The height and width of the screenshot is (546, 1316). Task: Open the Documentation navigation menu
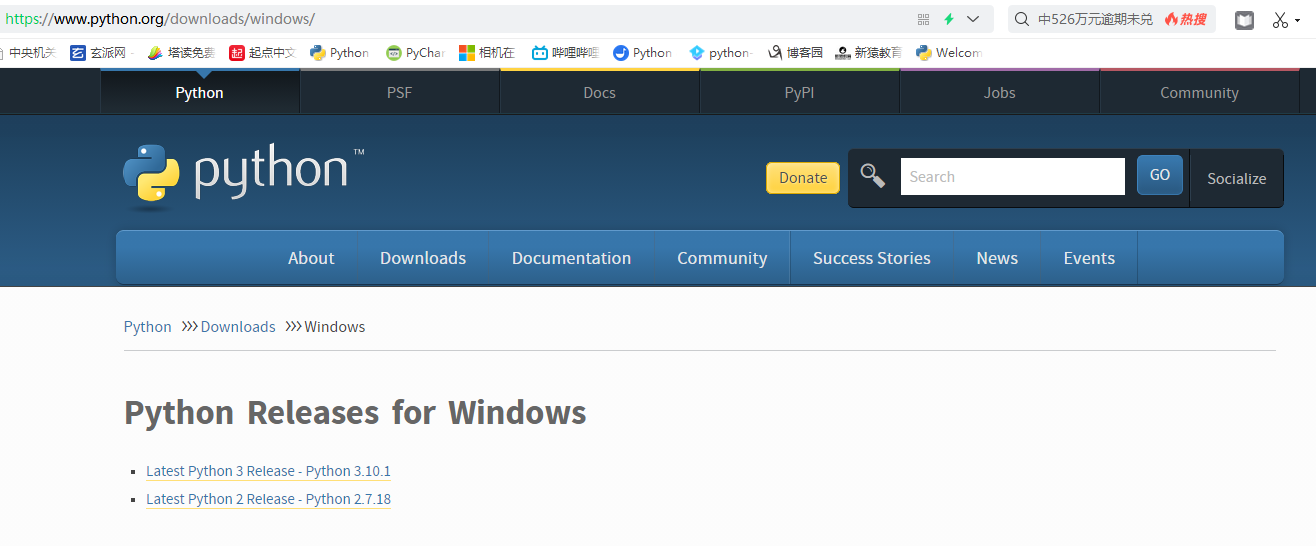coord(571,258)
